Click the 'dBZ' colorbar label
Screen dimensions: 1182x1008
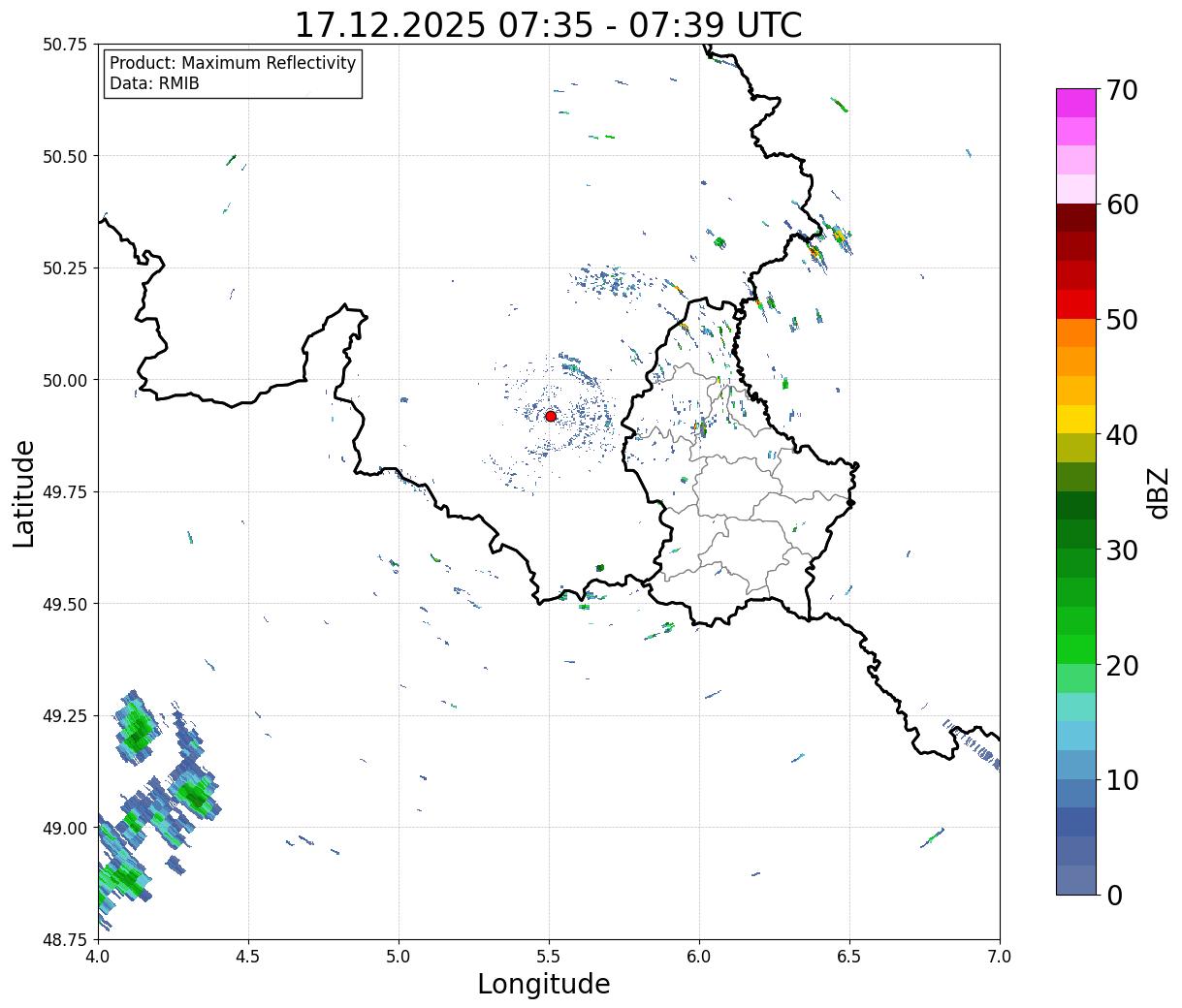(x=1159, y=492)
